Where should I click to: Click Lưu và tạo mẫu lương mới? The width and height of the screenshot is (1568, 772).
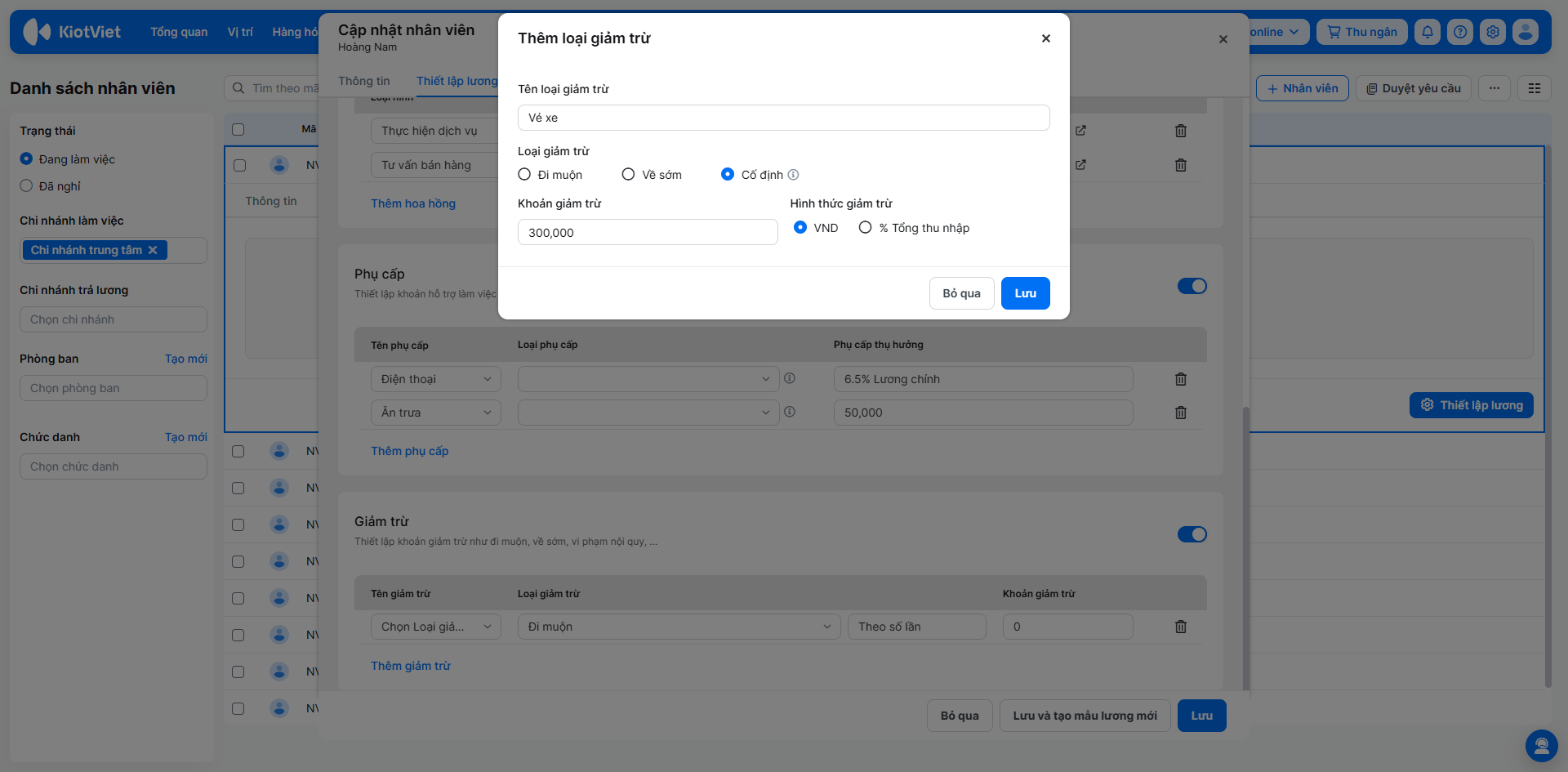click(1085, 716)
